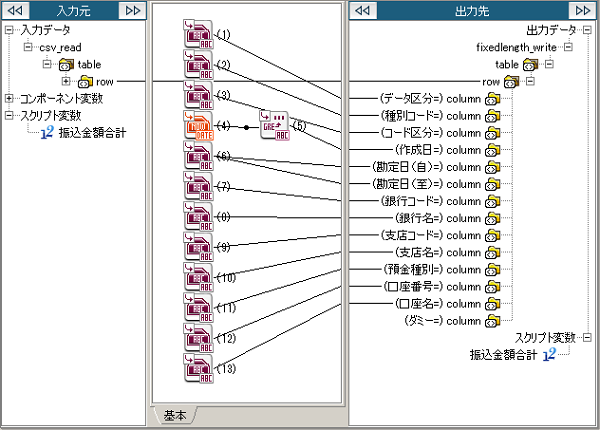Expand the コンポーネント変数 node
Image resolution: width=600 pixels, height=430 pixels.
pos(10,98)
